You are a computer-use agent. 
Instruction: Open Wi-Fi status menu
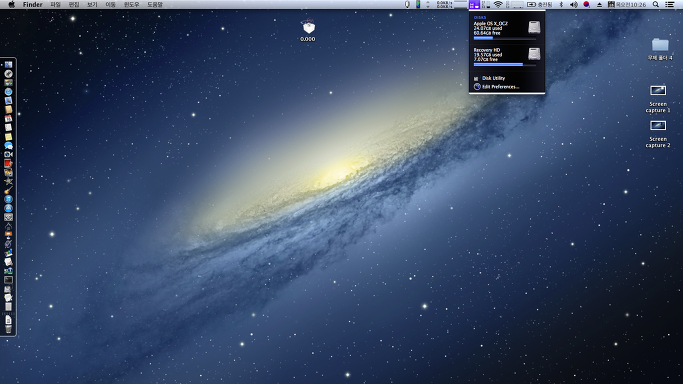point(498,4)
